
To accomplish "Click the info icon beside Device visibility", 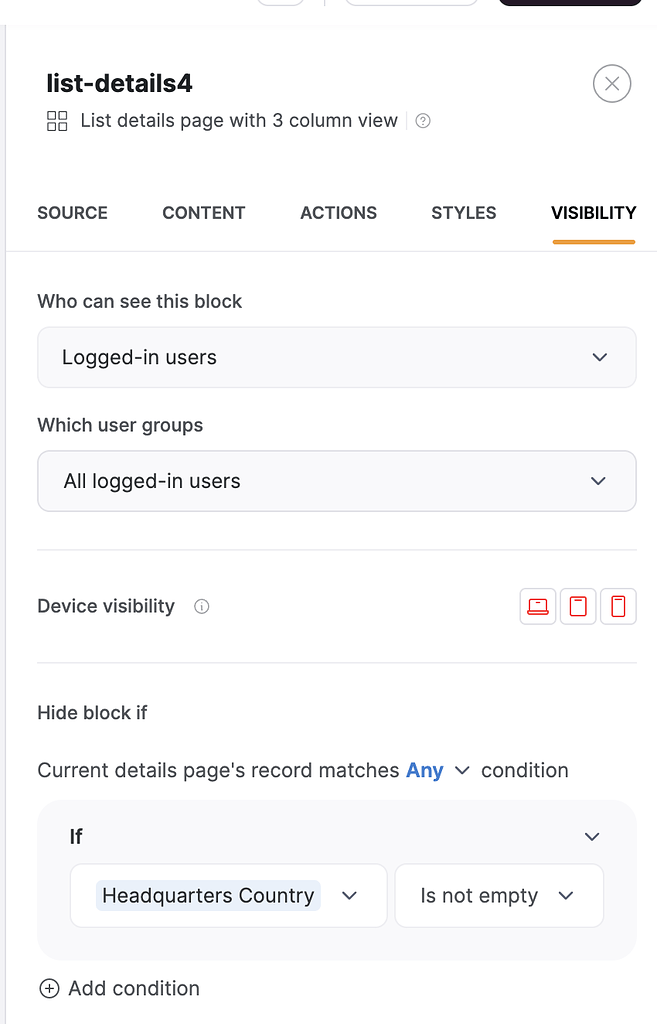I will (201, 606).
